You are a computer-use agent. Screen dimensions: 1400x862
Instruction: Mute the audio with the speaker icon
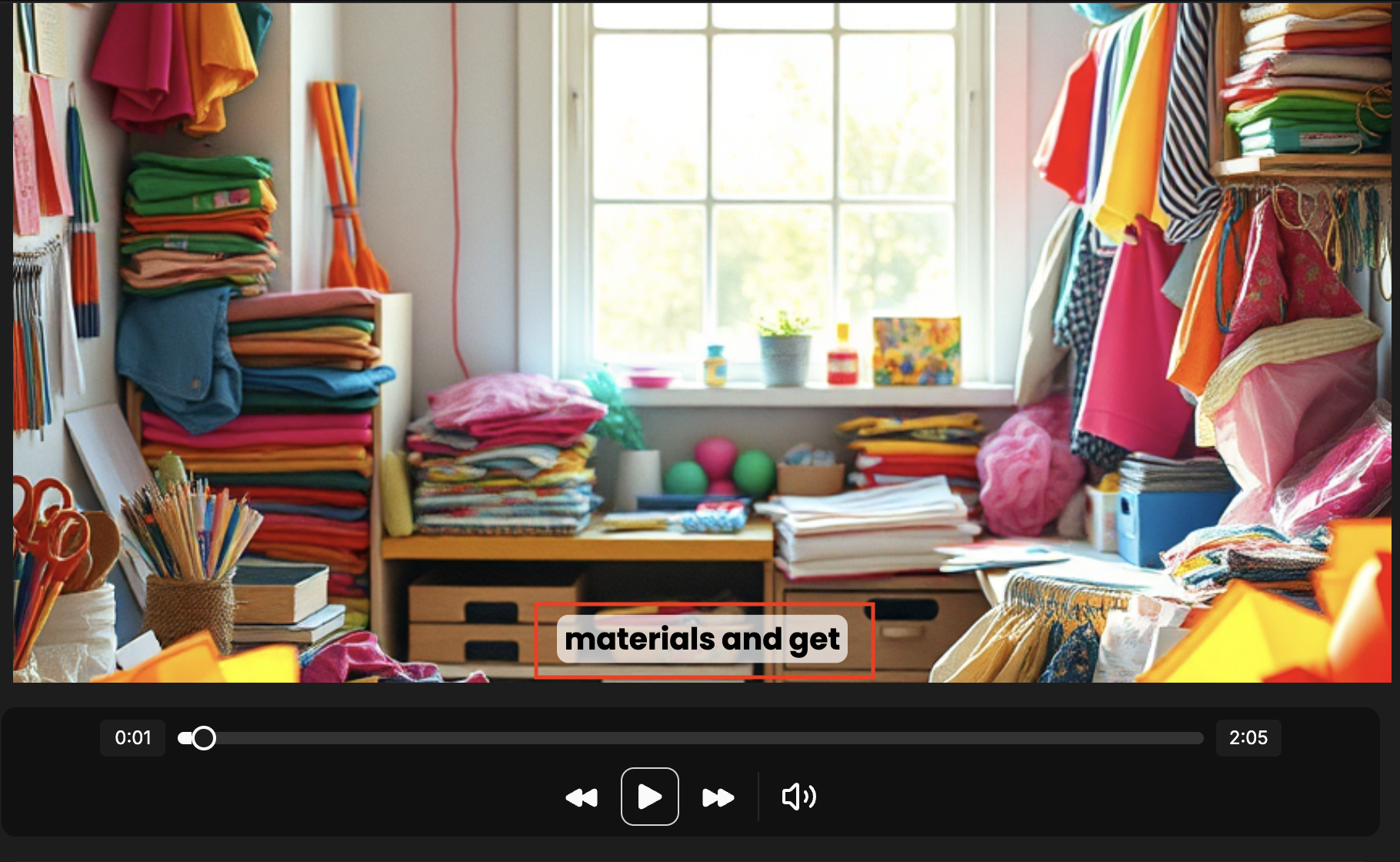(799, 797)
